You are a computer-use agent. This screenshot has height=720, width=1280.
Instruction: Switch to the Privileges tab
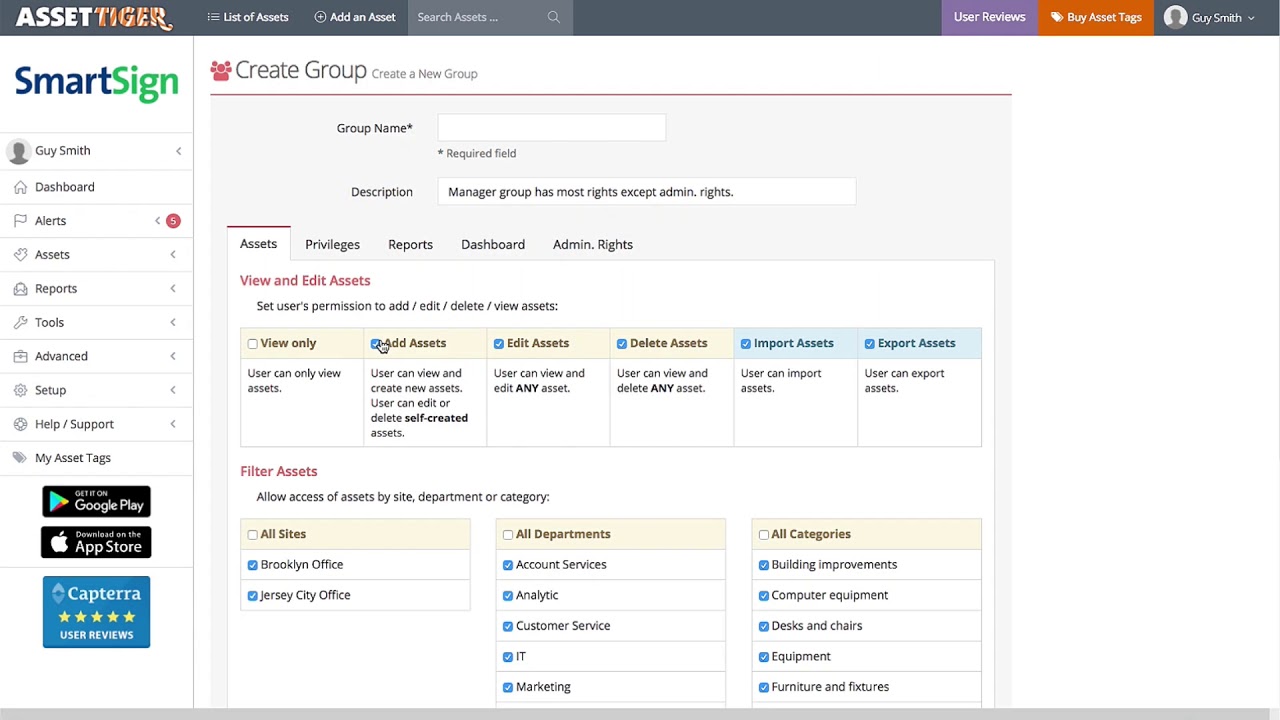point(332,244)
